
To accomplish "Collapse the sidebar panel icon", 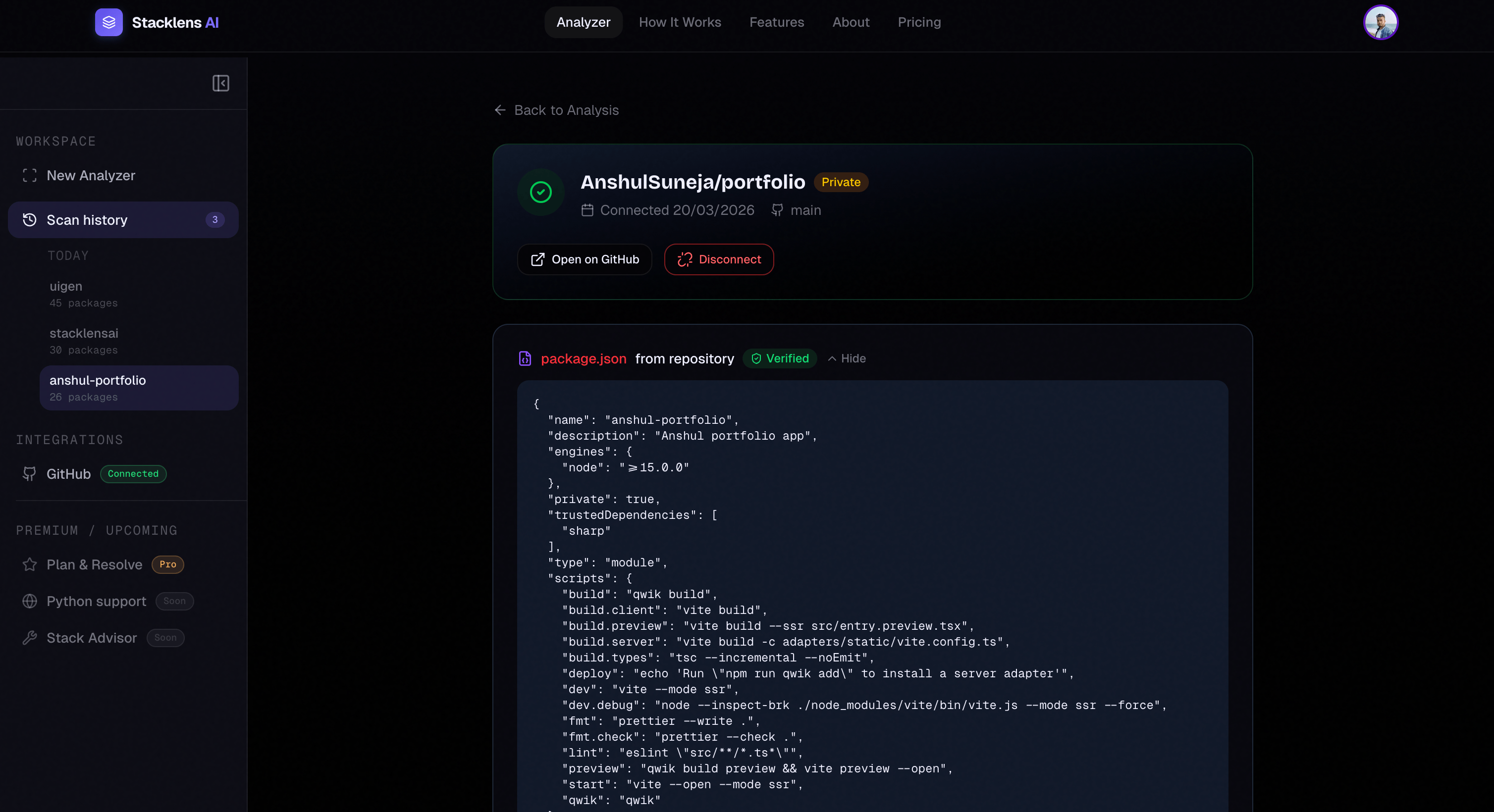I will point(220,83).
